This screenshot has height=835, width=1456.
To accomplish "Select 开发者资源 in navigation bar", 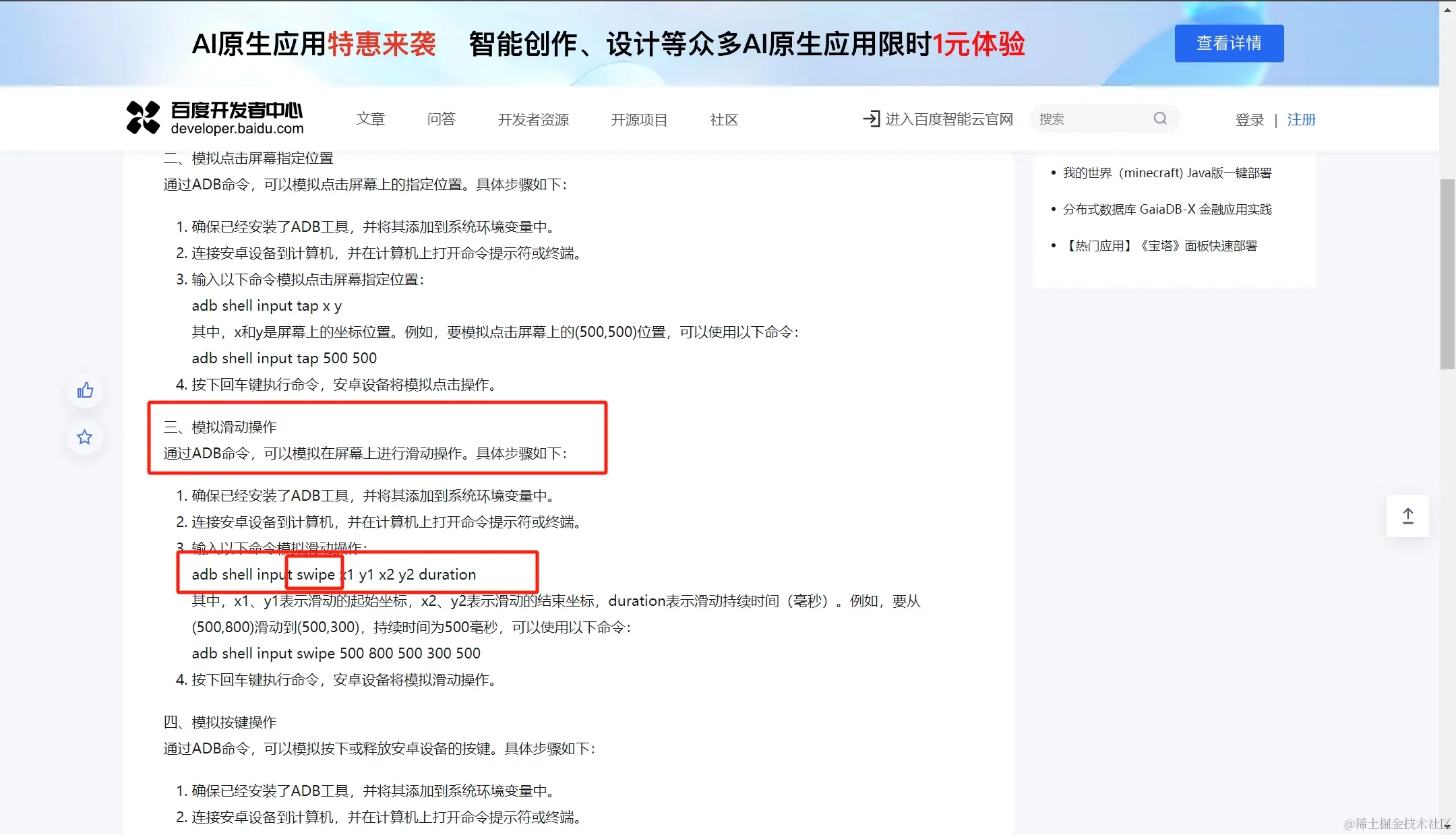I will [x=533, y=119].
